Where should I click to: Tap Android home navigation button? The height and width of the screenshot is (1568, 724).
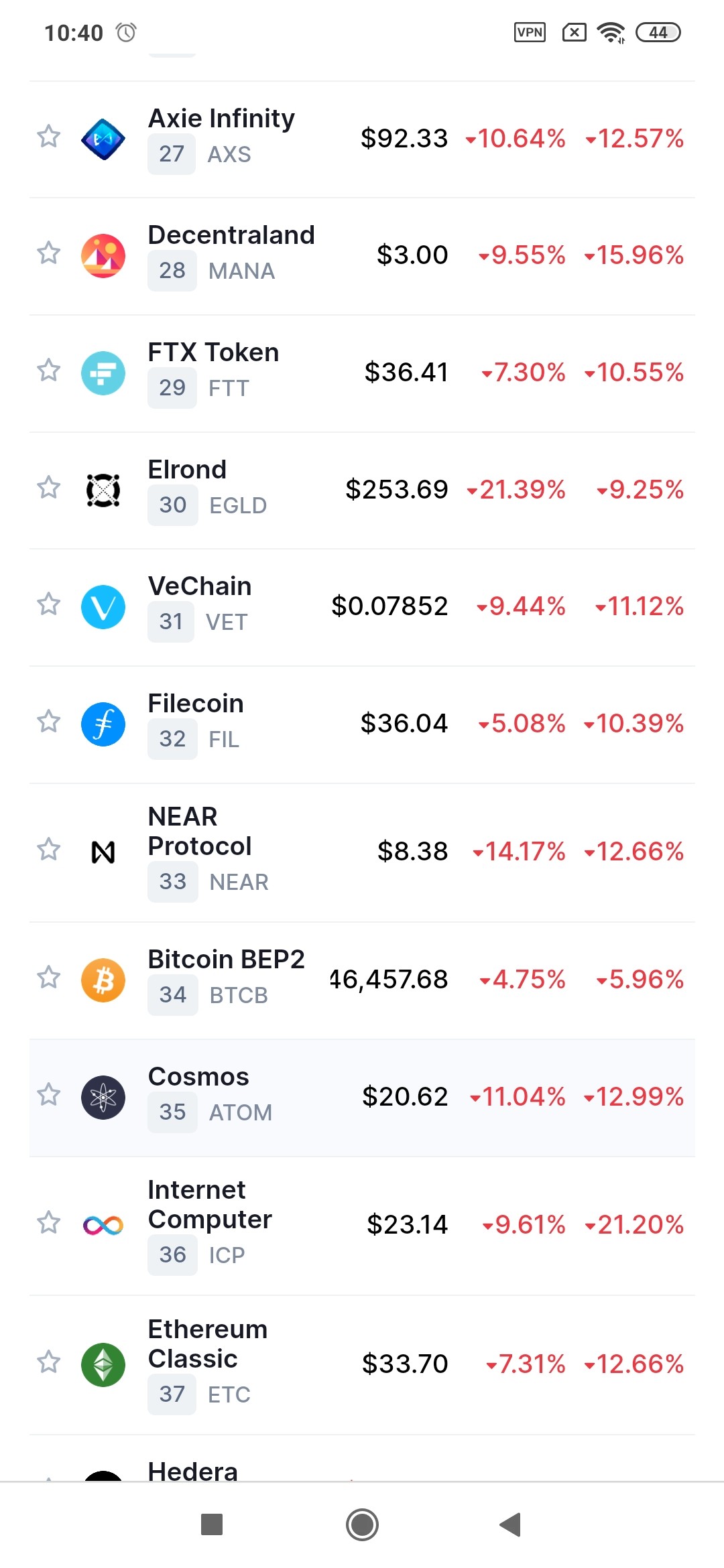[362, 1524]
